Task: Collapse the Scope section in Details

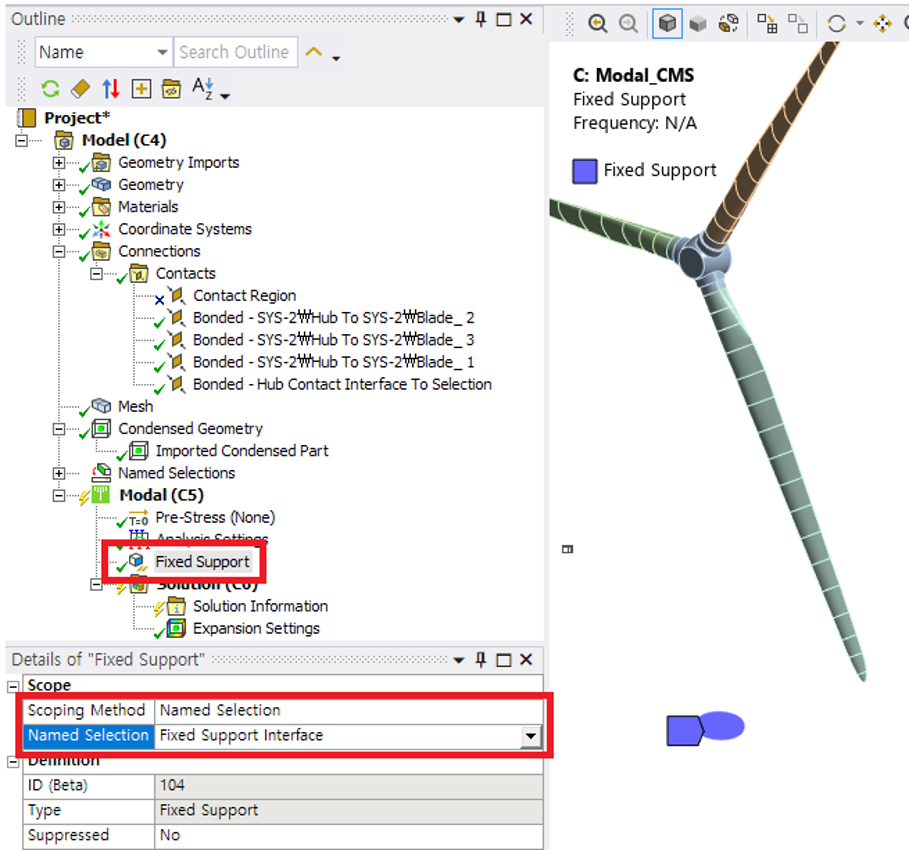Action: 14,686
